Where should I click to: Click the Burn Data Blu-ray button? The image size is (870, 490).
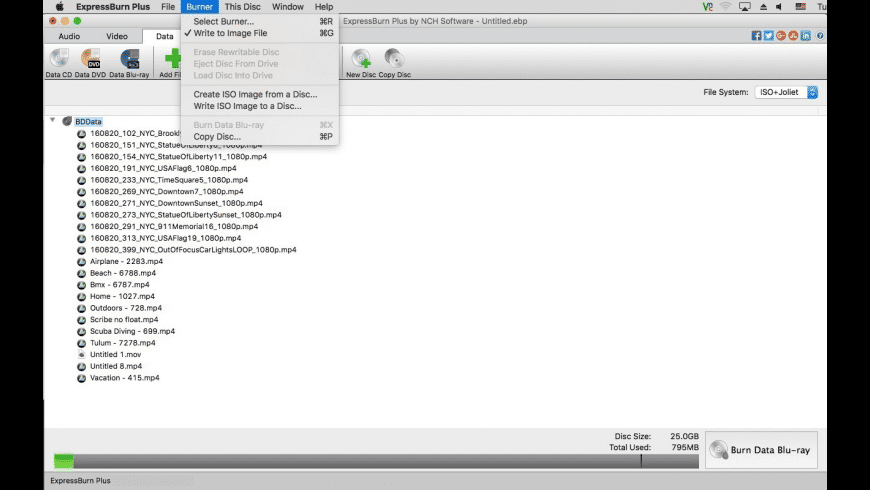point(761,450)
